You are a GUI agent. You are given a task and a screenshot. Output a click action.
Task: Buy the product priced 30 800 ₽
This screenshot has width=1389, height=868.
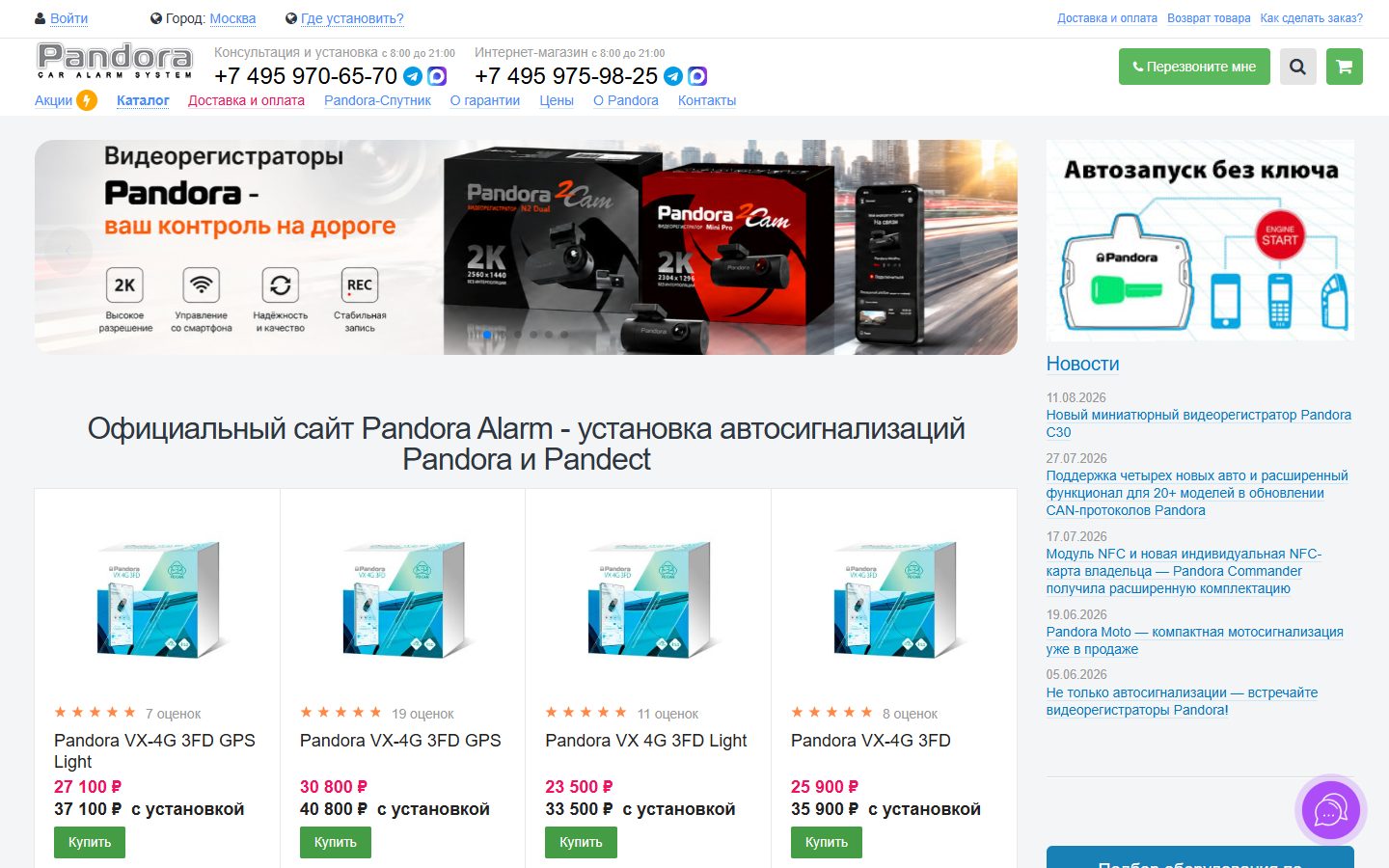pos(336,842)
